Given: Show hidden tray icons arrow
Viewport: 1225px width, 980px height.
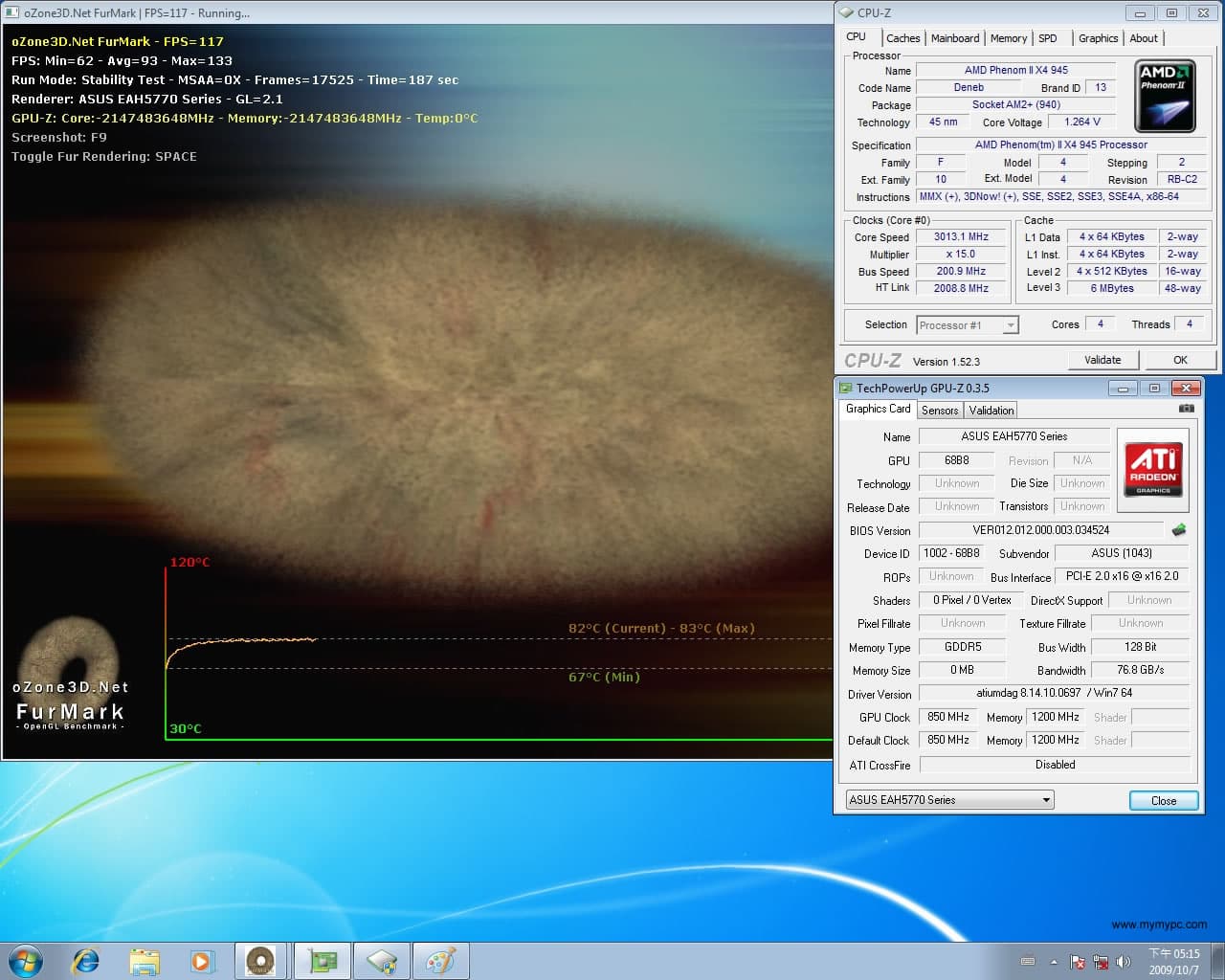Looking at the screenshot, I should tap(1054, 962).
